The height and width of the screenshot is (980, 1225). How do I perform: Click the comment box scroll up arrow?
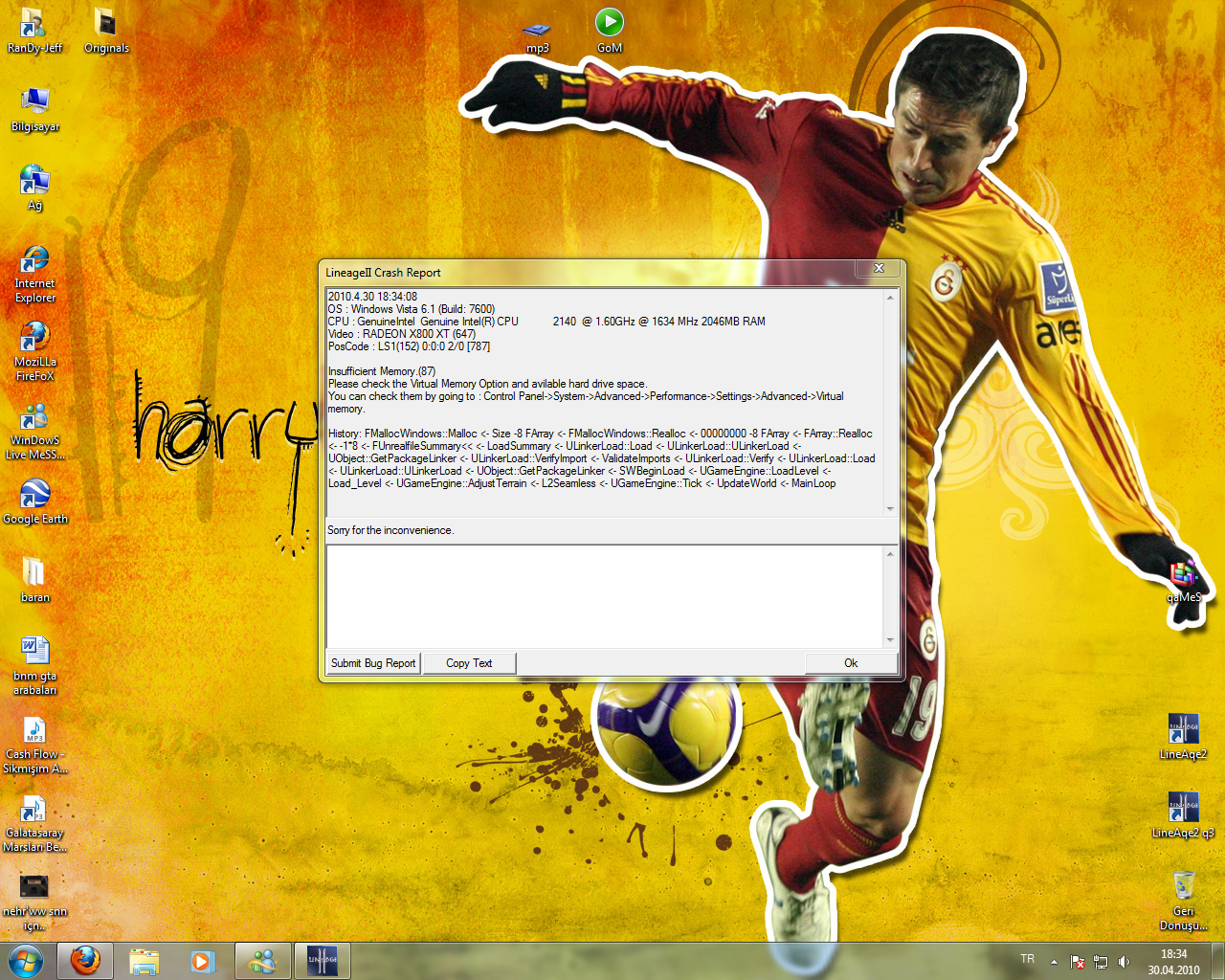pos(890,554)
